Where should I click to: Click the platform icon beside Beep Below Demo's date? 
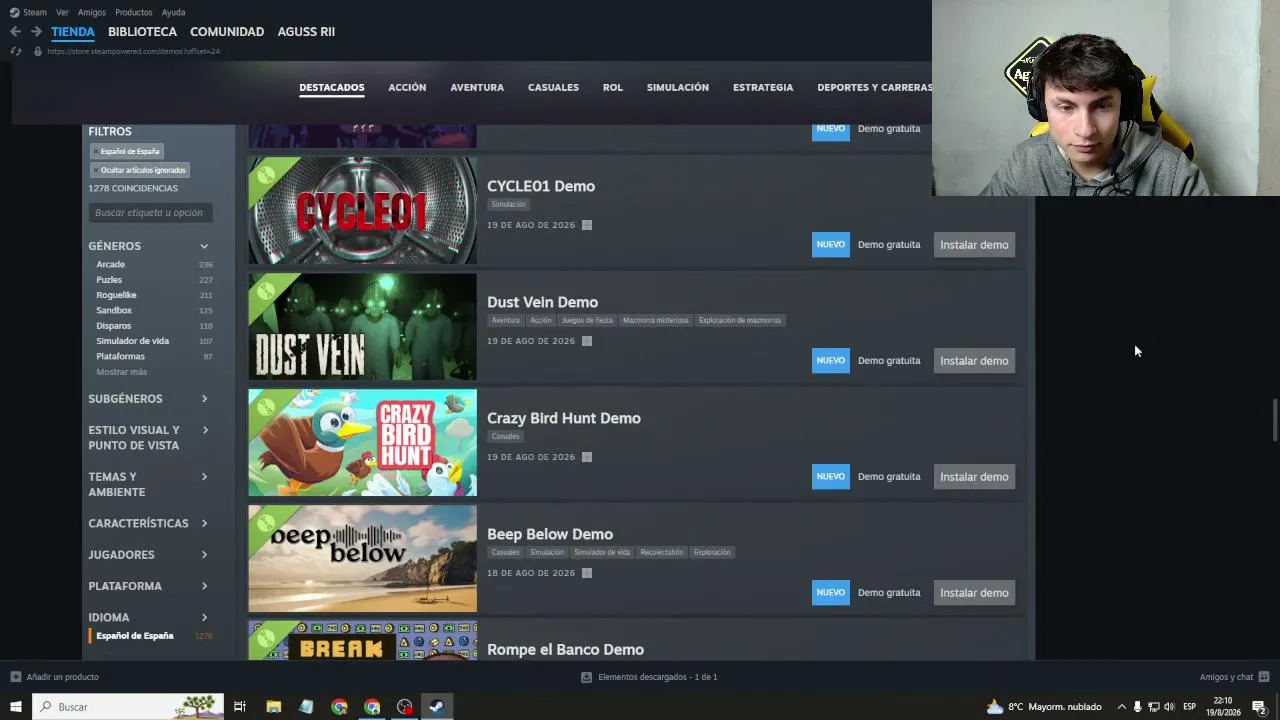587,573
